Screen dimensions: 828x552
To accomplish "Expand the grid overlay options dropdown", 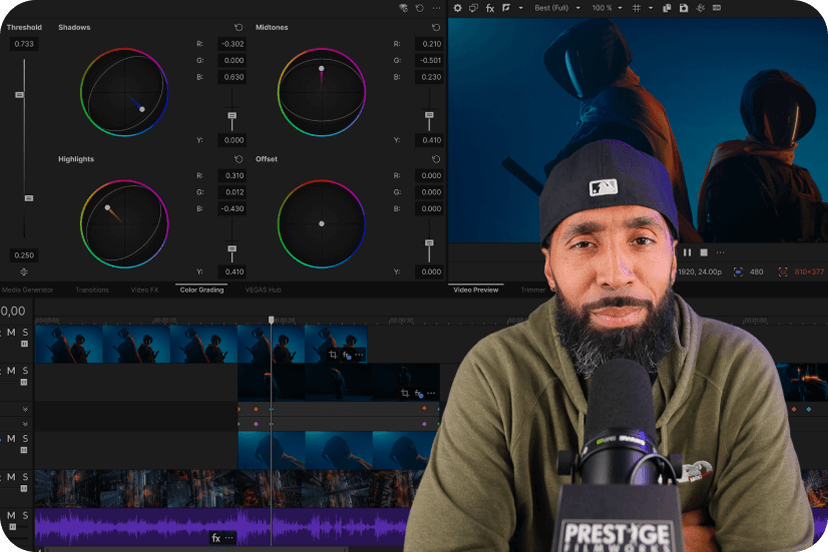I will point(650,8).
